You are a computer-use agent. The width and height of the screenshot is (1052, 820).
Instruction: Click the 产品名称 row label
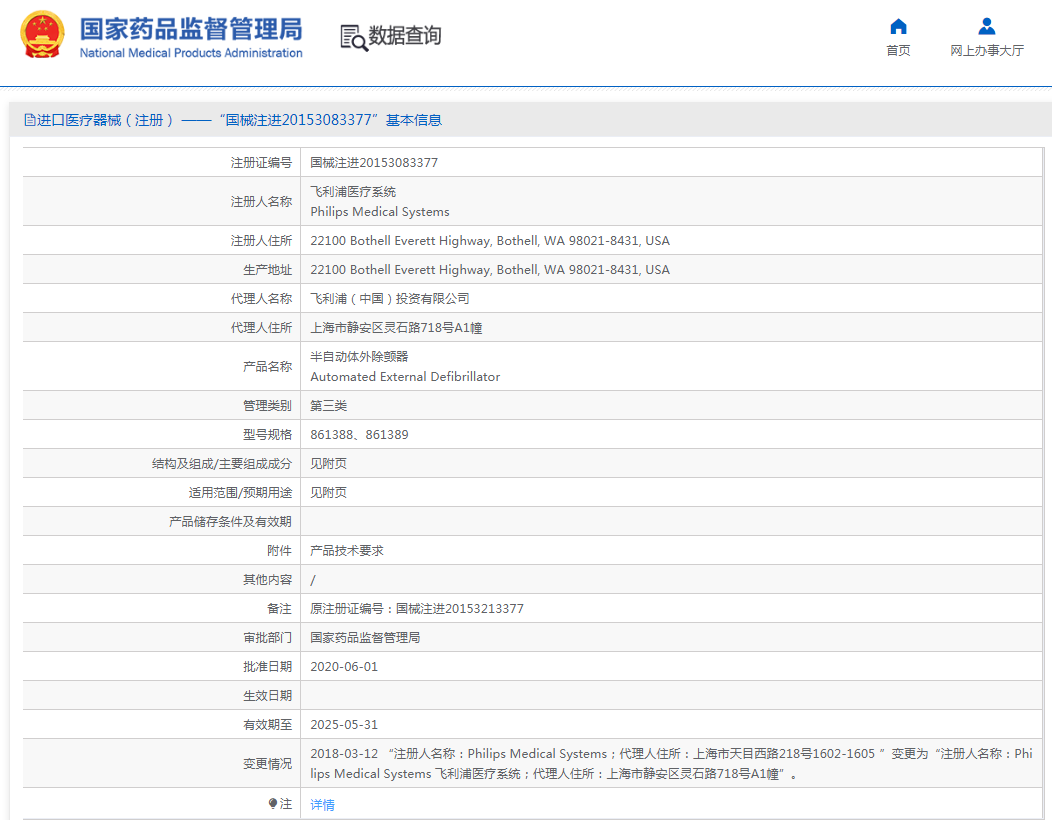pyautogui.click(x=267, y=366)
